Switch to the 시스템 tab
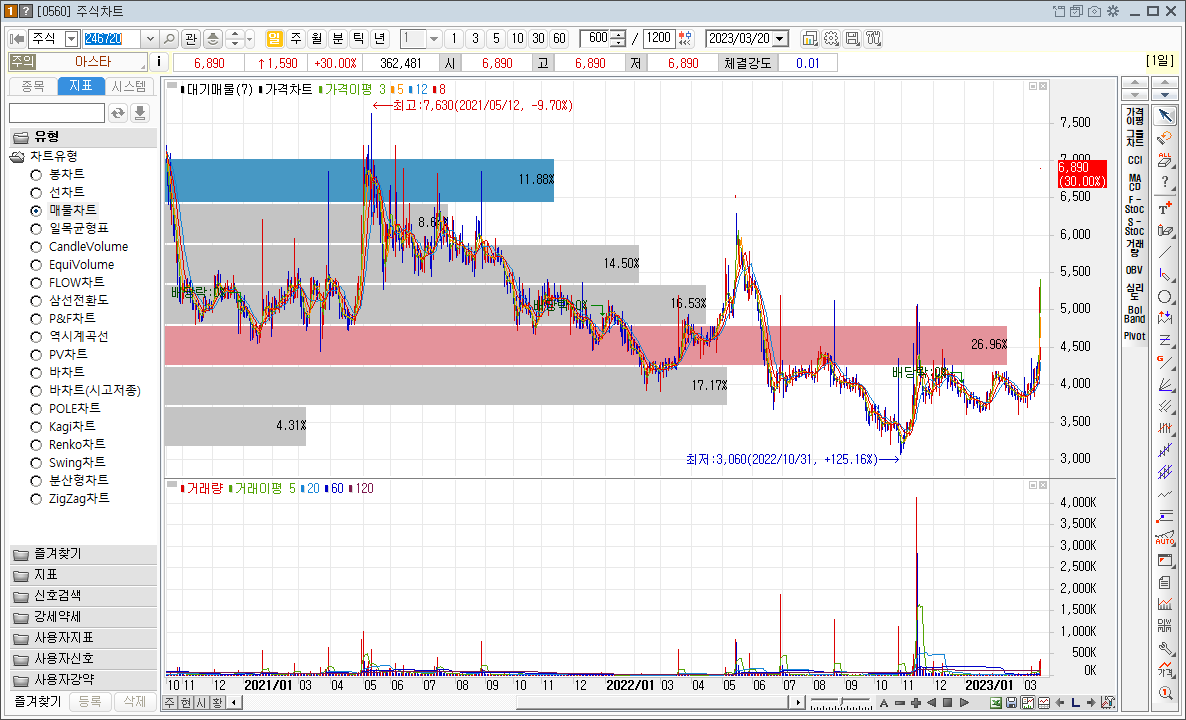The image size is (1186, 720). tap(129, 86)
